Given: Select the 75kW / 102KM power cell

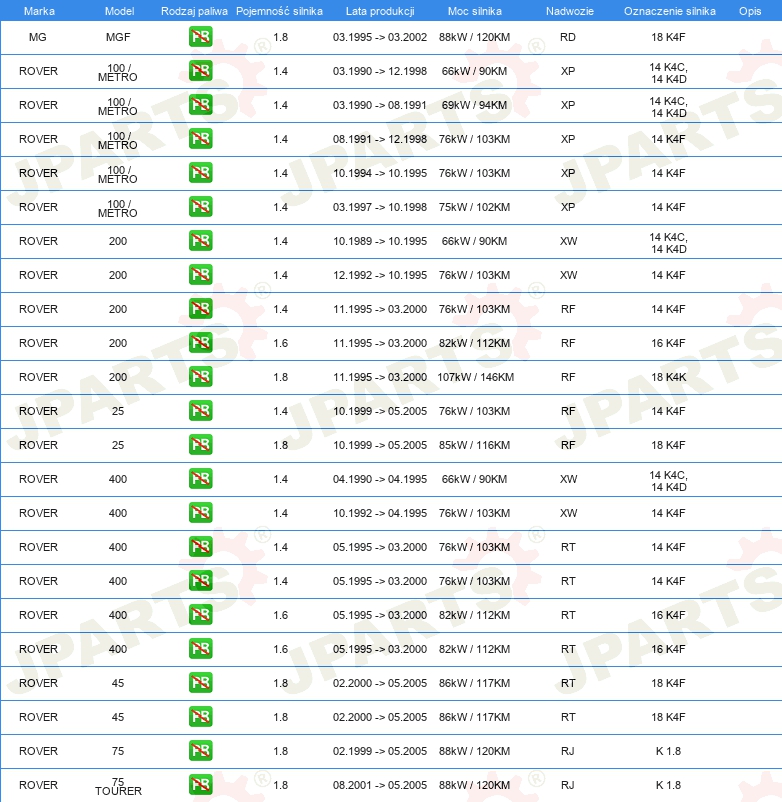Looking at the screenshot, I should [x=474, y=207].
